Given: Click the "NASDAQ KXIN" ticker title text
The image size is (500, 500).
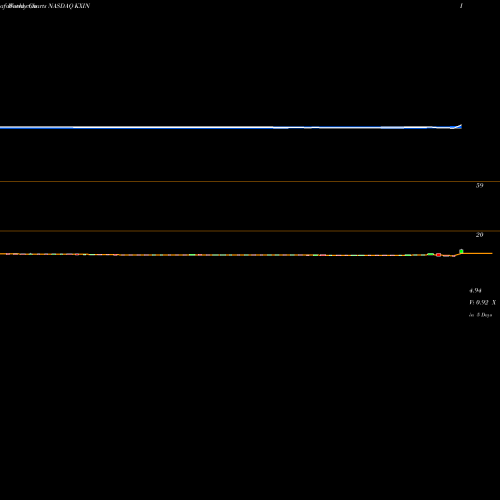Looking at the screenshot, I should point(69,6).
